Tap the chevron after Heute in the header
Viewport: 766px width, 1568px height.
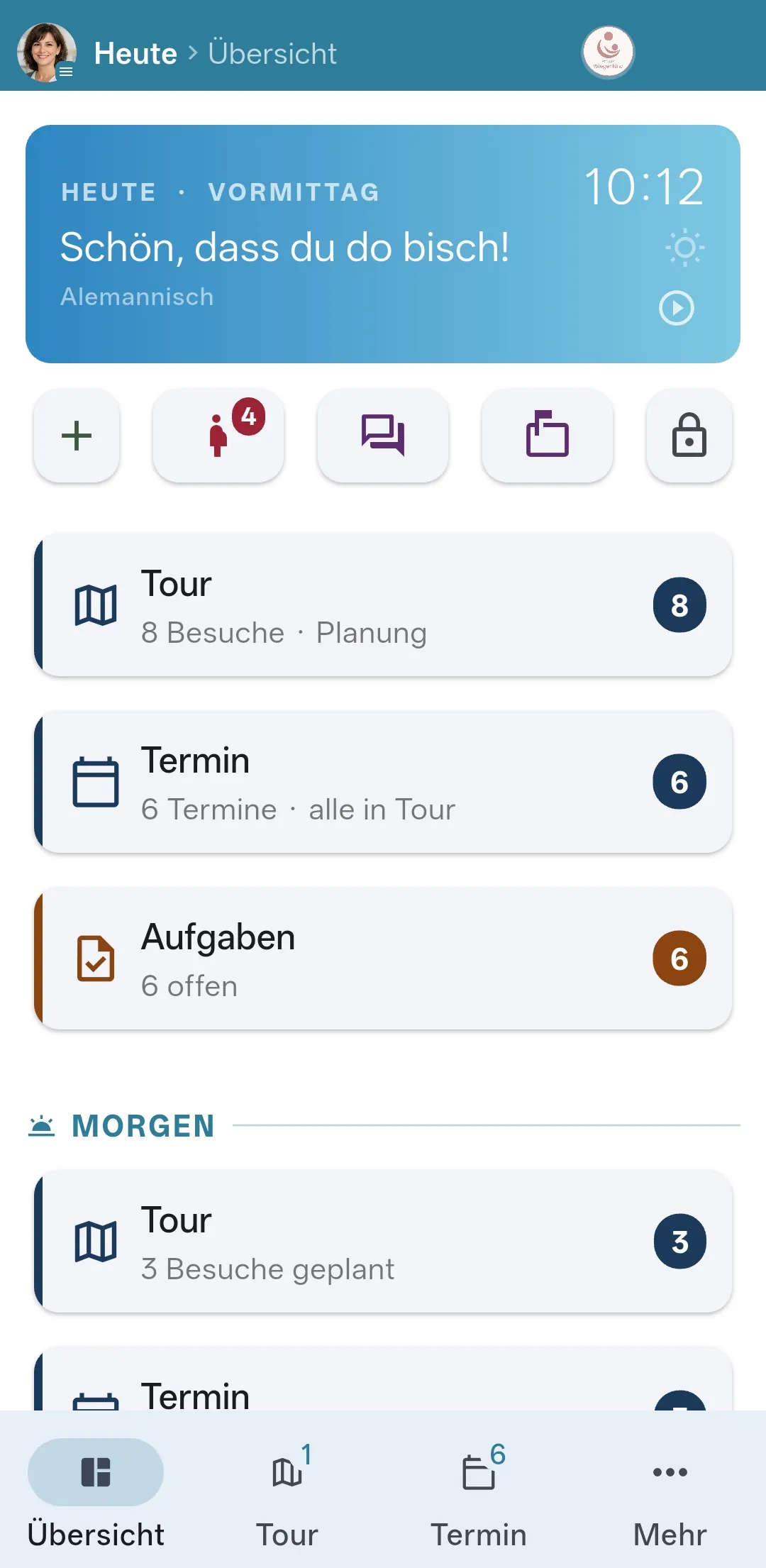pyautogui.click(x=192, y=53)
